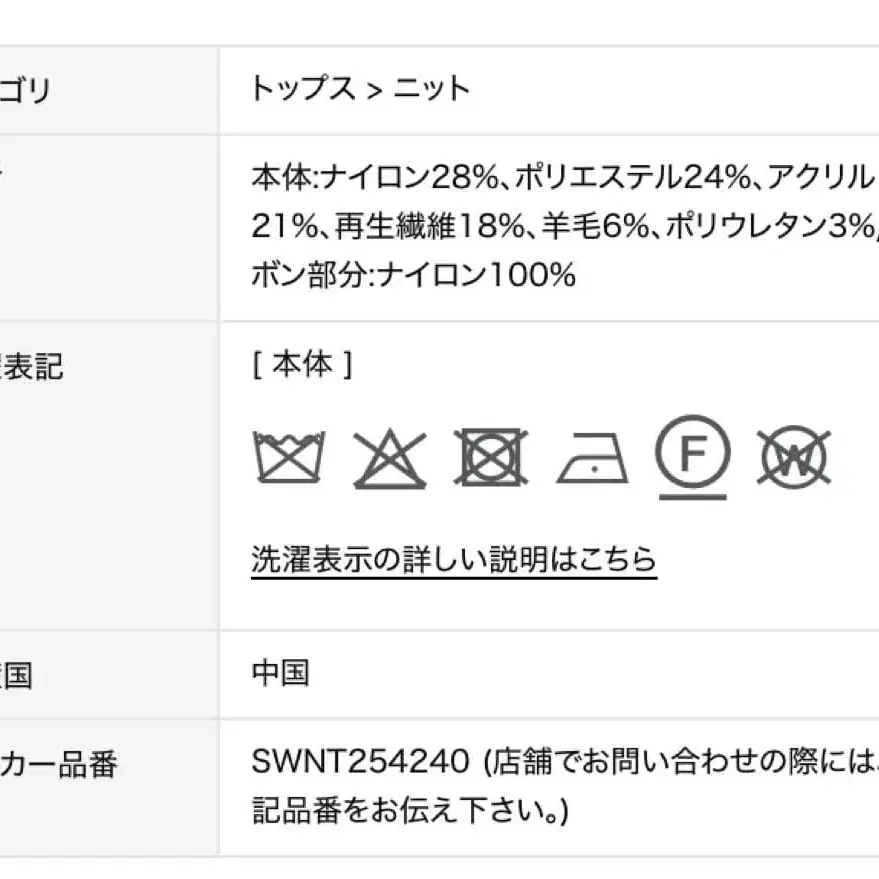The image size is (879, 879).
Task: Click the [ 本体 ] label above care icons
Action: [302, 366]
